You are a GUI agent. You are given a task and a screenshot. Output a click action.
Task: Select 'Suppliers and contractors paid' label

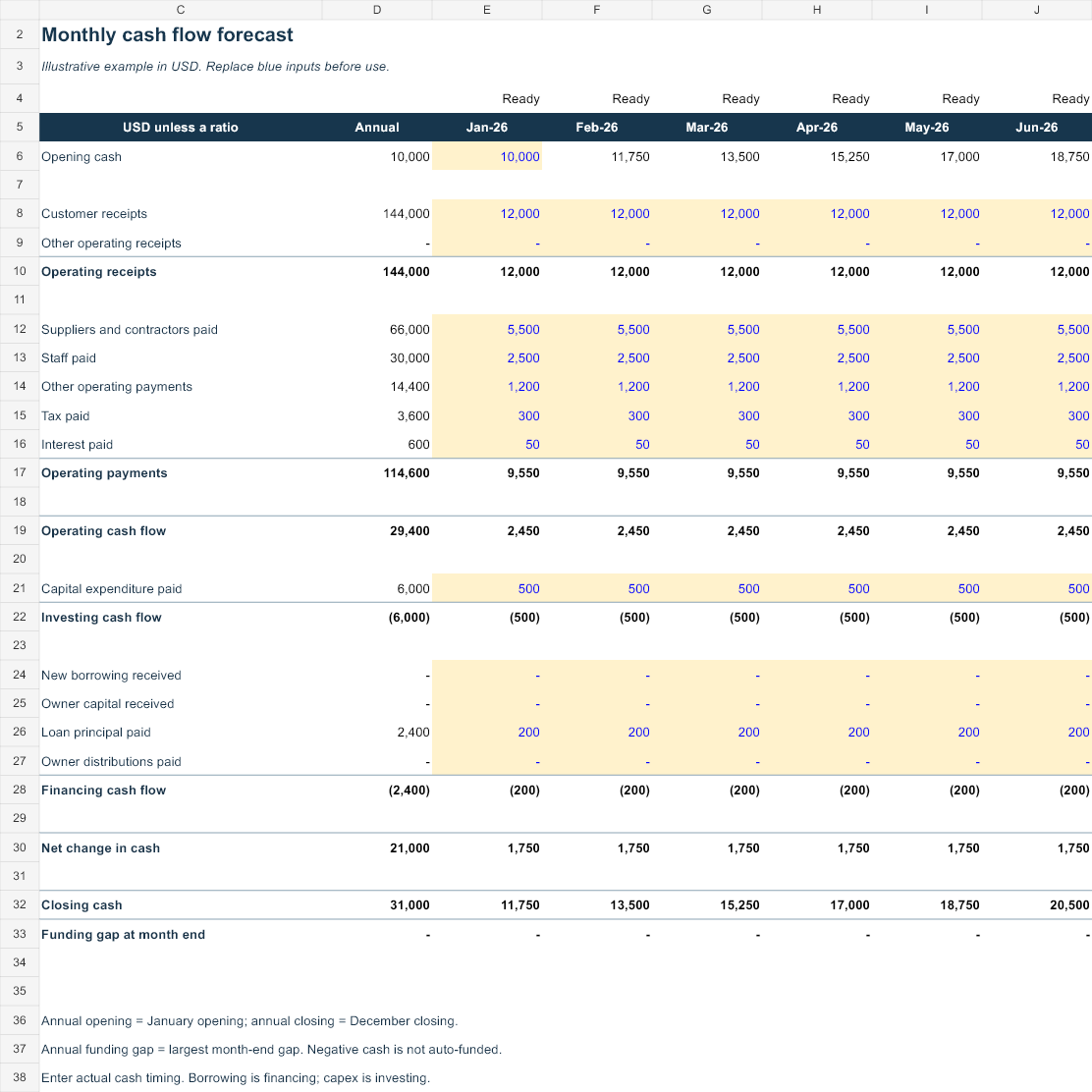181,329
